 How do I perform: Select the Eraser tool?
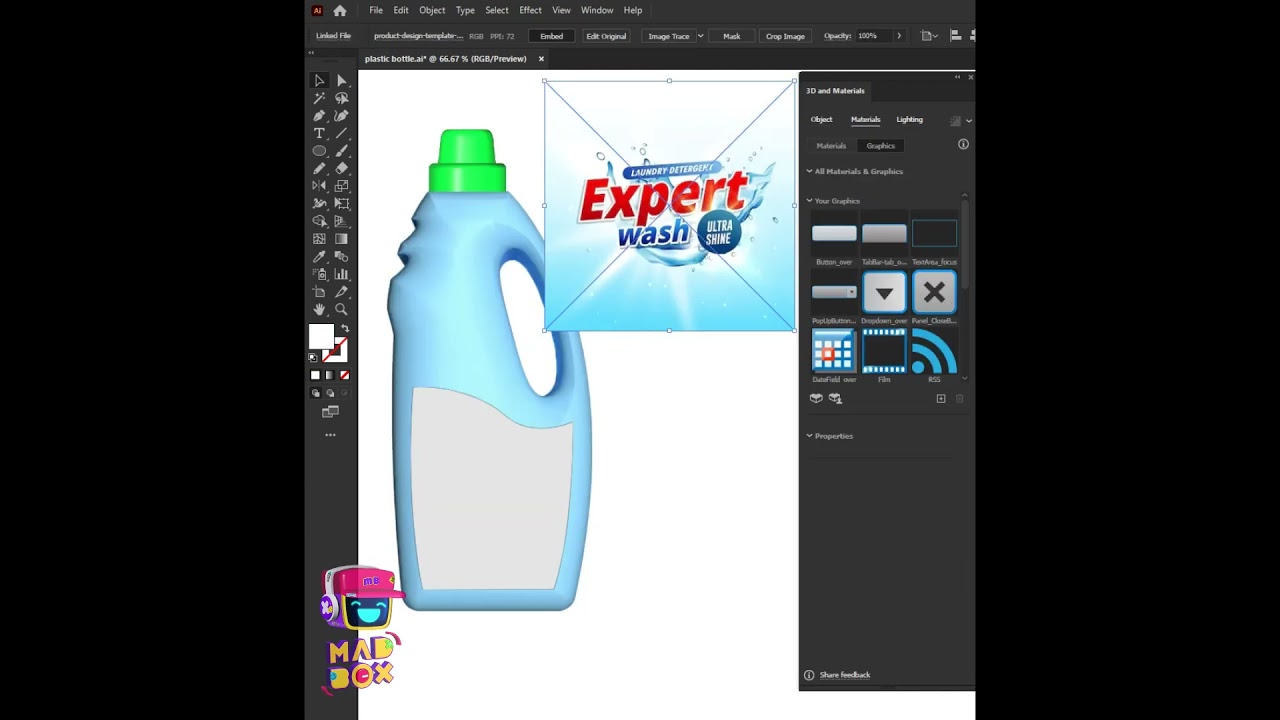tap(341, 168)
